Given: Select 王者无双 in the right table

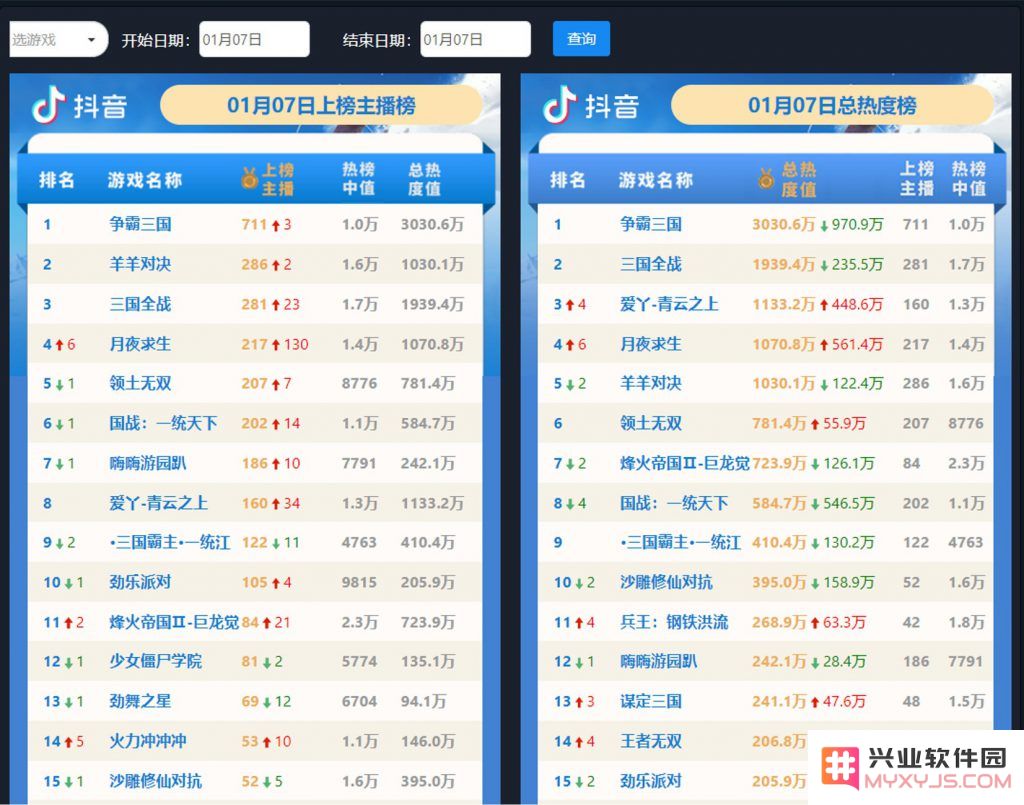Looking at the screenshot, I should (x=651, y=741).
